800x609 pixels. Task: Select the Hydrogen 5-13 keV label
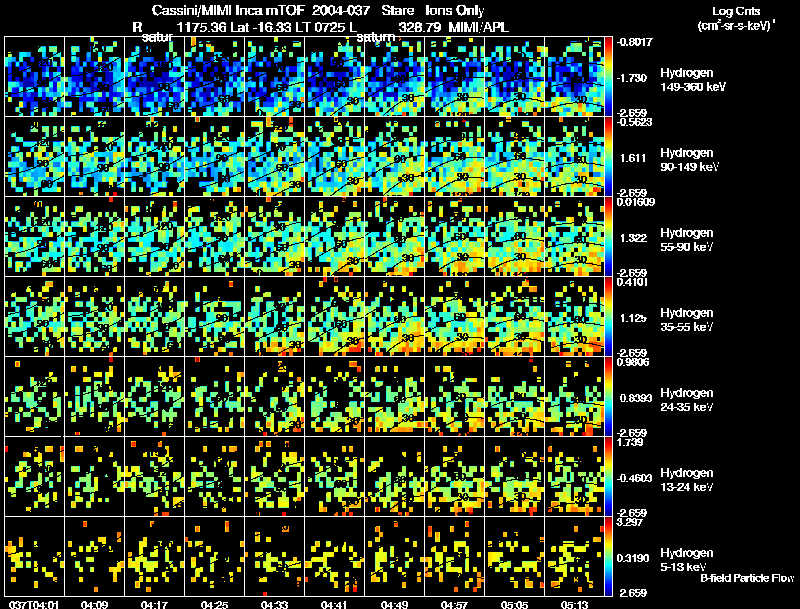click(687, 560)
